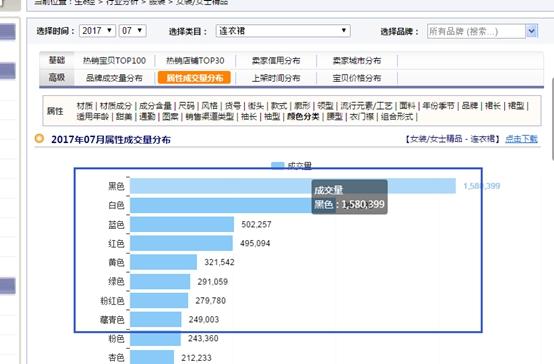
Task: Open the 上架时间分布 tab
Action: (276, 78)
